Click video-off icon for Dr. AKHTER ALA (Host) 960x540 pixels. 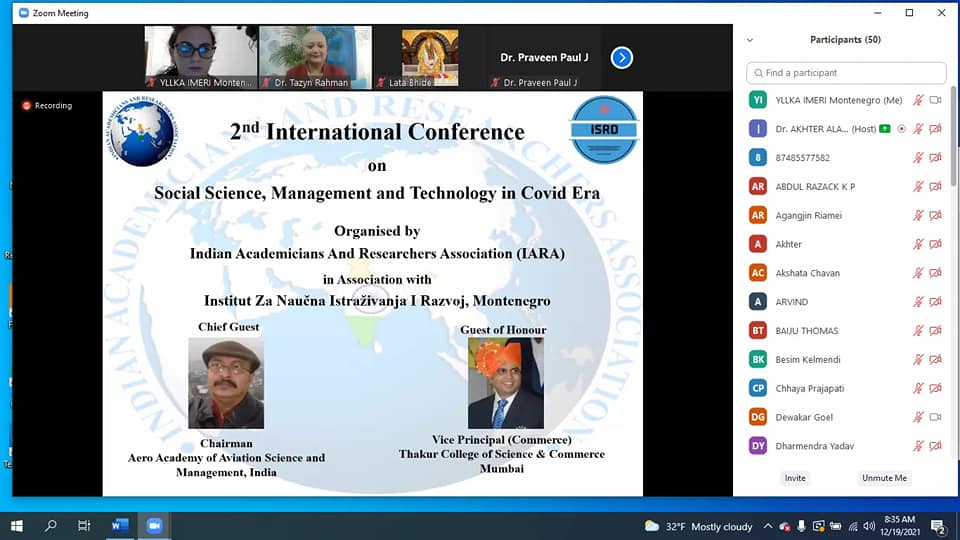click(936, 129)
